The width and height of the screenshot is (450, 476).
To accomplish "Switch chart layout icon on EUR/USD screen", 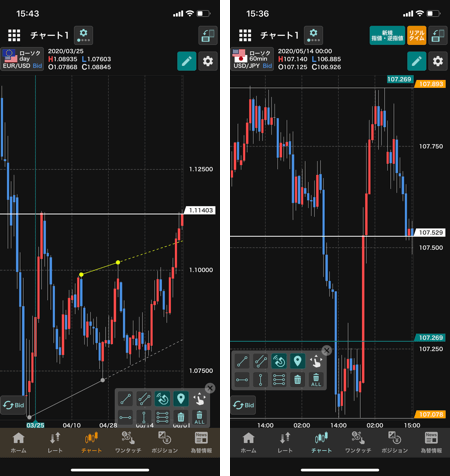I will tap(208, 35).
